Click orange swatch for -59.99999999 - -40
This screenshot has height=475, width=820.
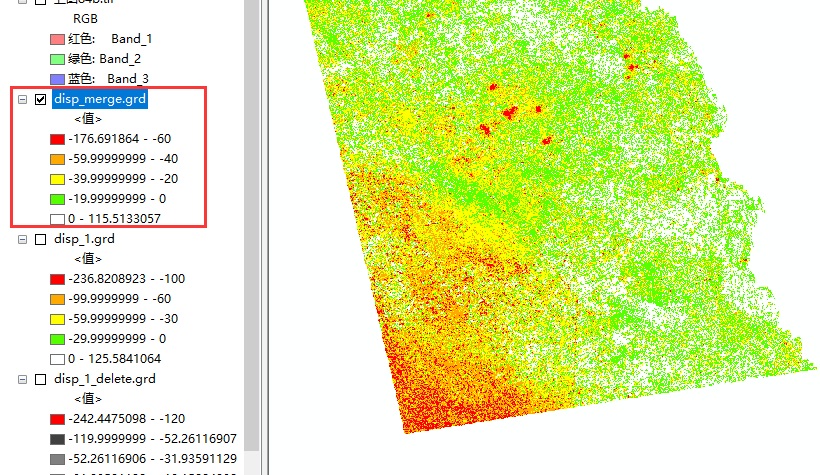pyautogui.click(x=58, y=159)
